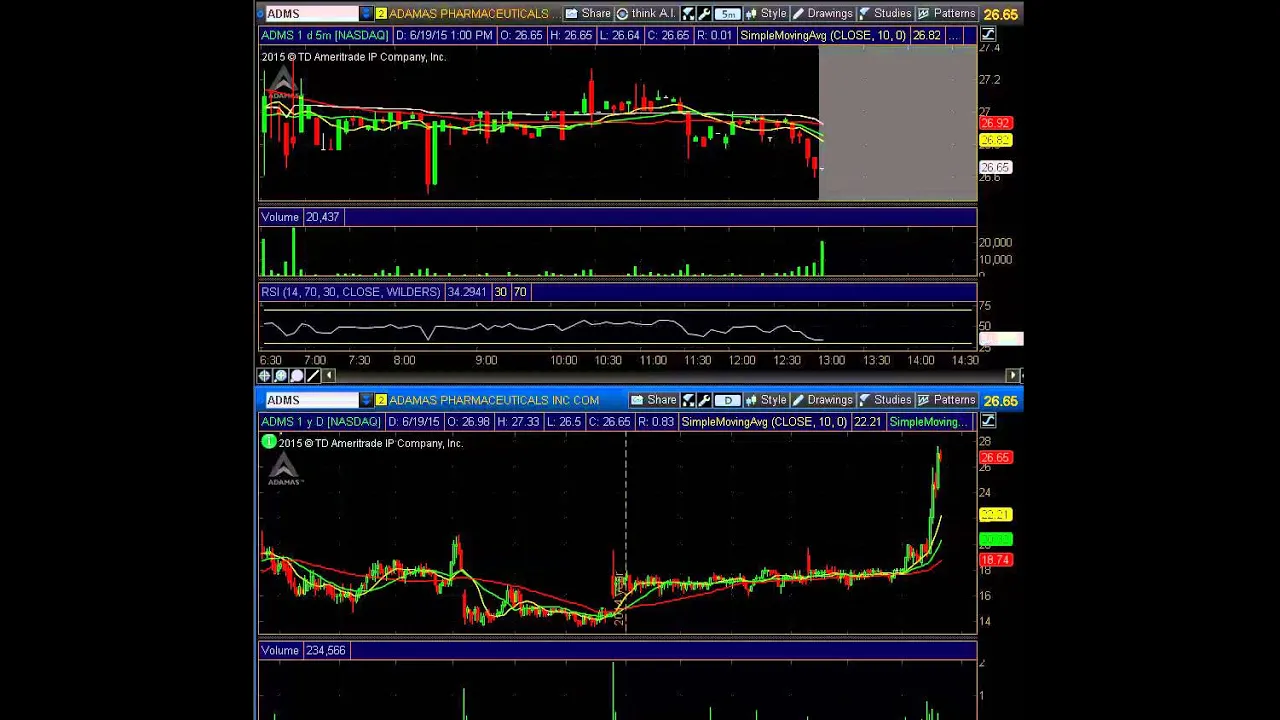Click the Volume 234,566 label on the bottom chart
This screenshot has height=720, width=1280.
pyautogui.click(x=304, y=650)
